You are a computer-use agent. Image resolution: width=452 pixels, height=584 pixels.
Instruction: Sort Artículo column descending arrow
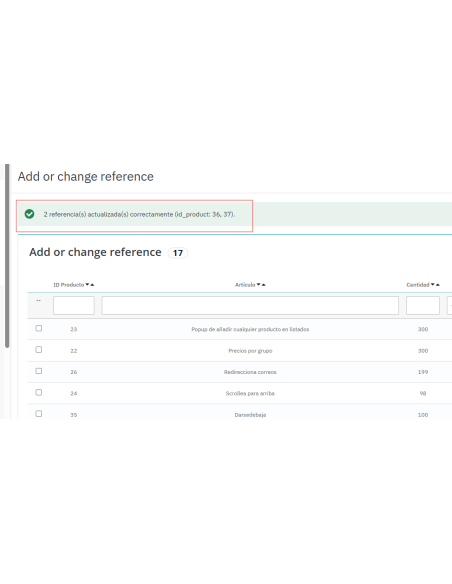pos(258,285)
